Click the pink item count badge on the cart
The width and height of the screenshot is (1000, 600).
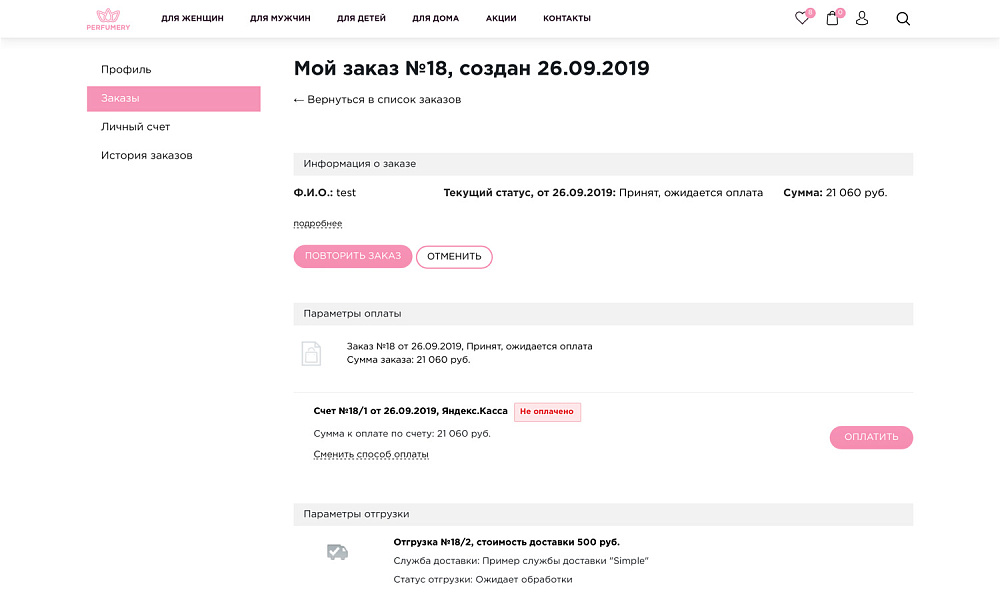[x=839, y=11]
